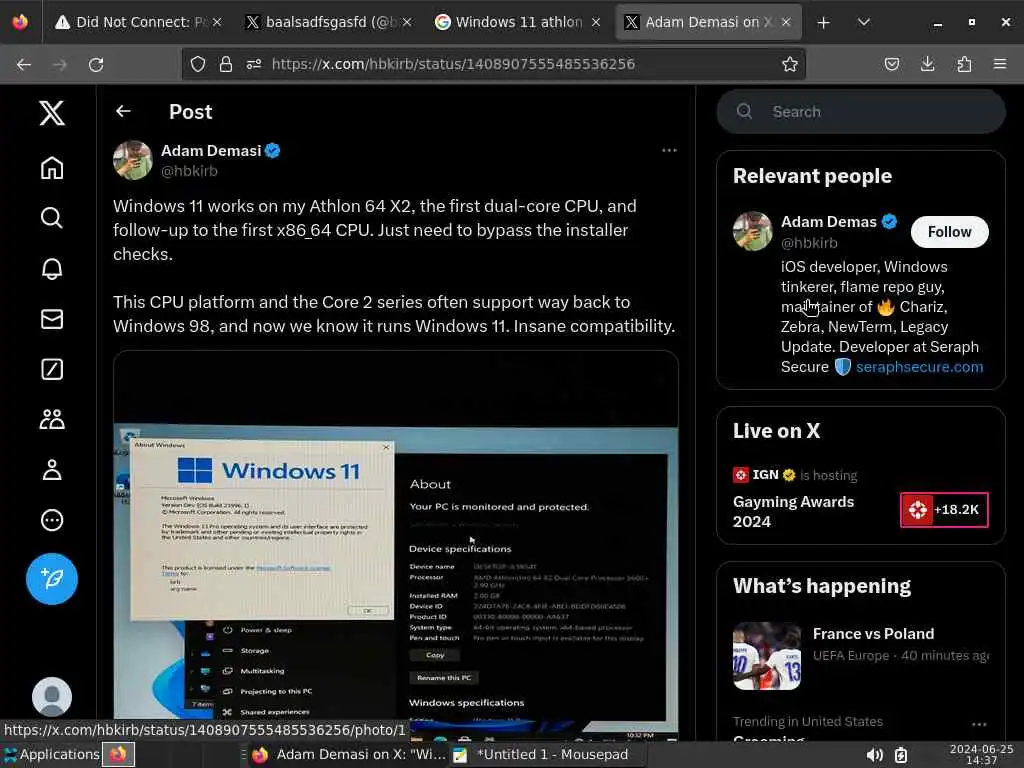This screenshot has width=1024, height=768.
Task: Click the clock date 2024-06-25
Action: click(x=981, y=749)
